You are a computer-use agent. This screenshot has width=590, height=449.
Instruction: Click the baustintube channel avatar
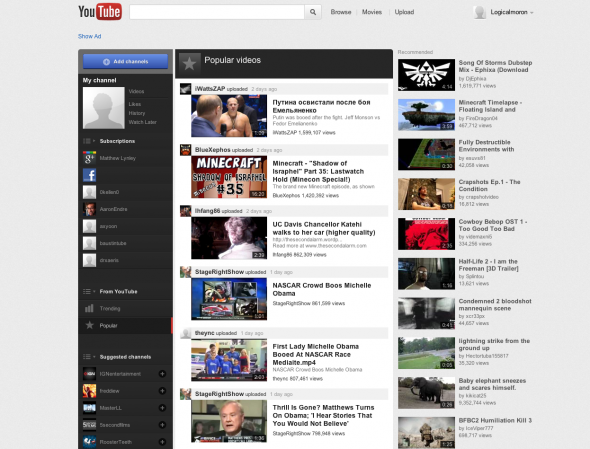89,243
